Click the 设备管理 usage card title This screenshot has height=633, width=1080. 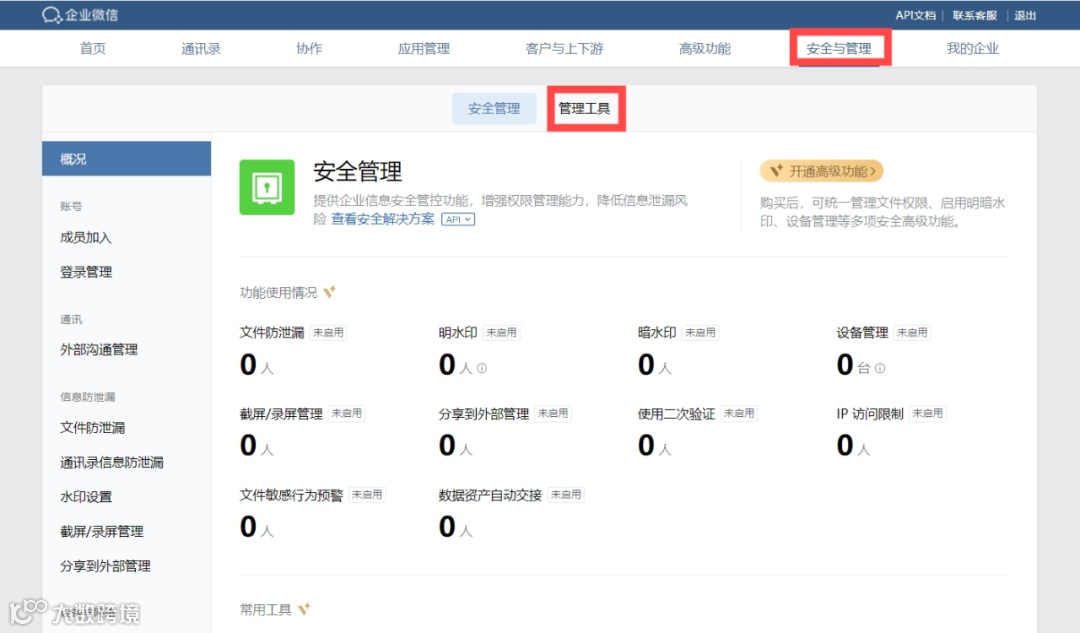[x=862, y=333]
